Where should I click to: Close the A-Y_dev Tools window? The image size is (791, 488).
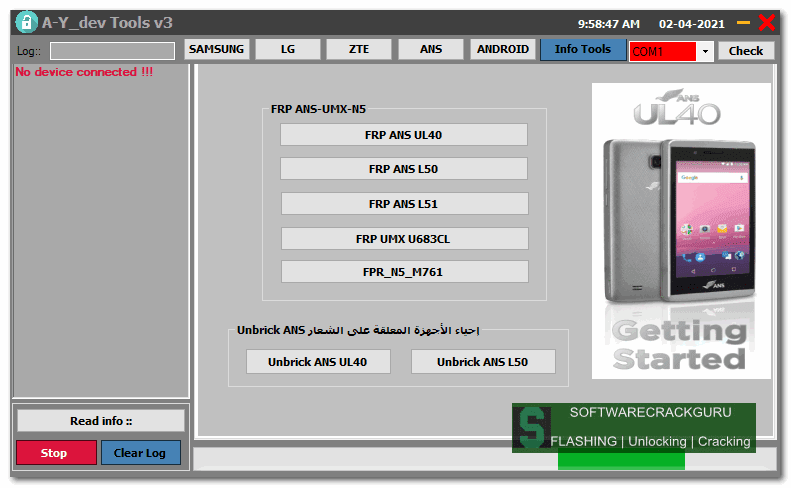[x=767, y=23]
